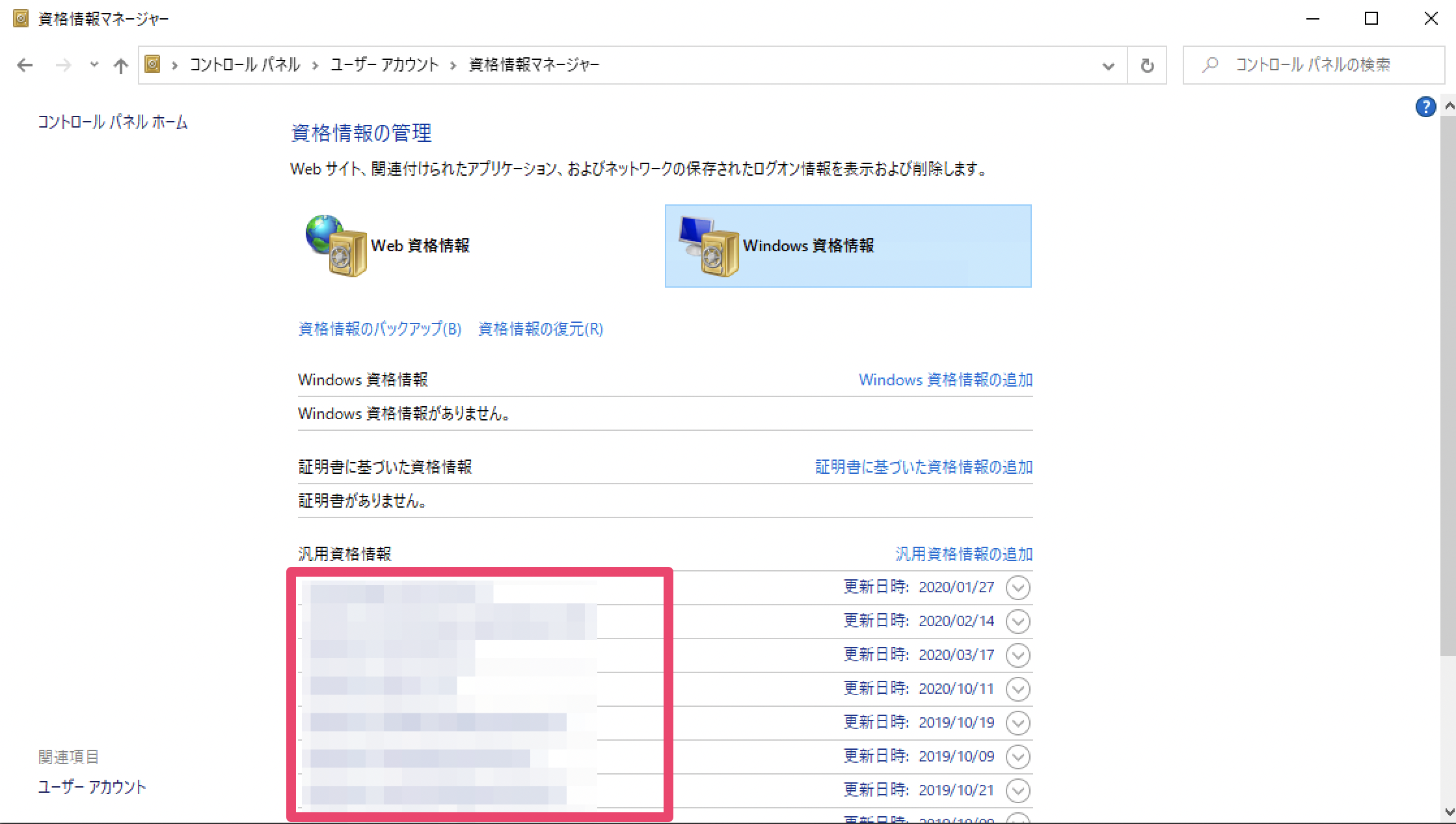Click the Windows 資格情報がありません。 message
The width and height of the screenshot is (1456, 824).
coord(405,414)
